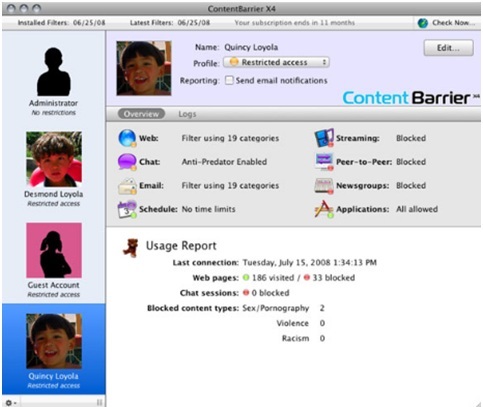Screen dimensions: 483x407
Task: Click the Racism blocked content row
Action: [303, 338]
